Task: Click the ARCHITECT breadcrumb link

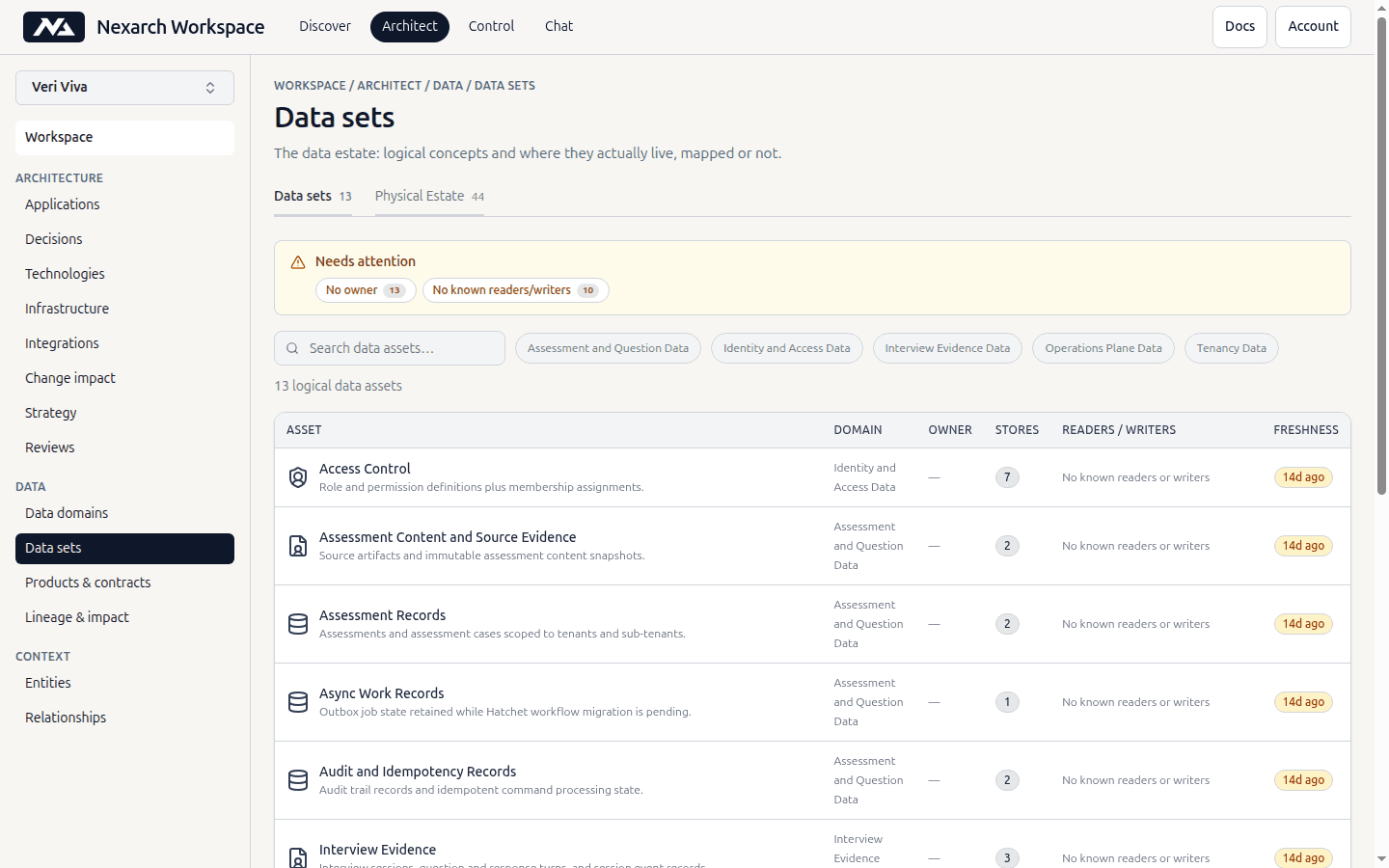Action: (x=390, y=86)
